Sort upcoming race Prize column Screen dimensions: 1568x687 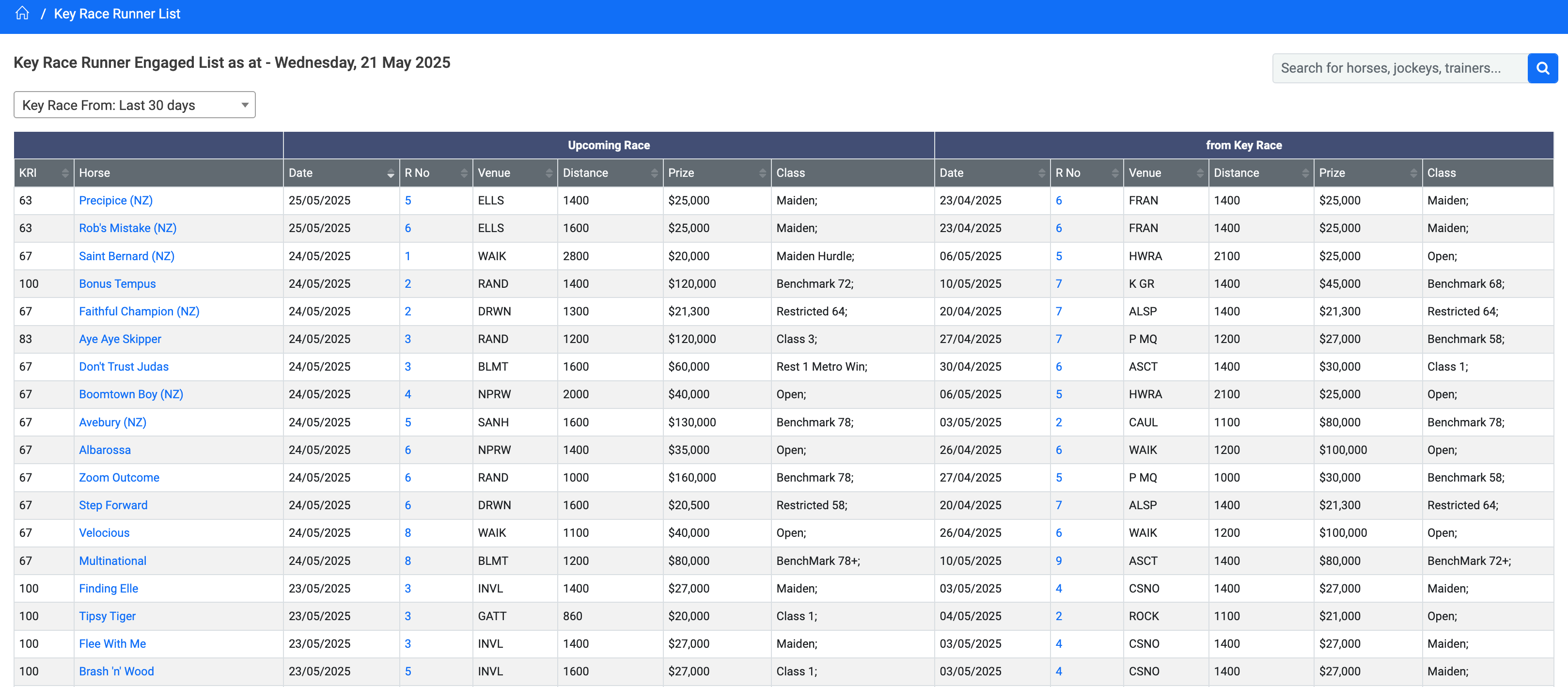coord(762,173)
